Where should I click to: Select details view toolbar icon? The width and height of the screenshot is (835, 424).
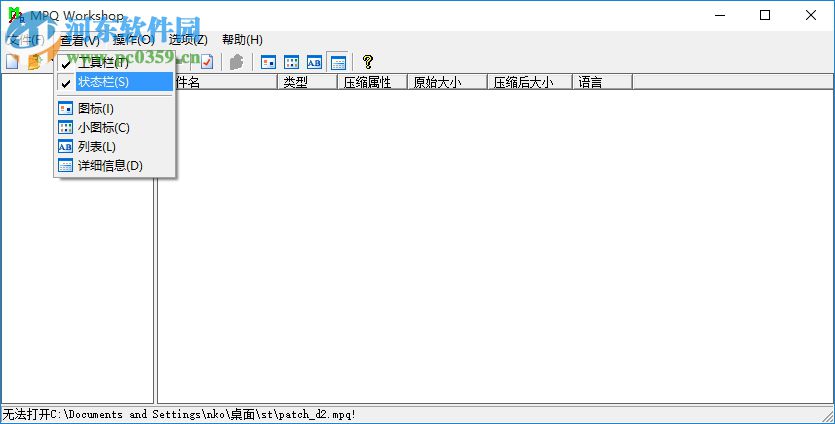tap(338, 62)
